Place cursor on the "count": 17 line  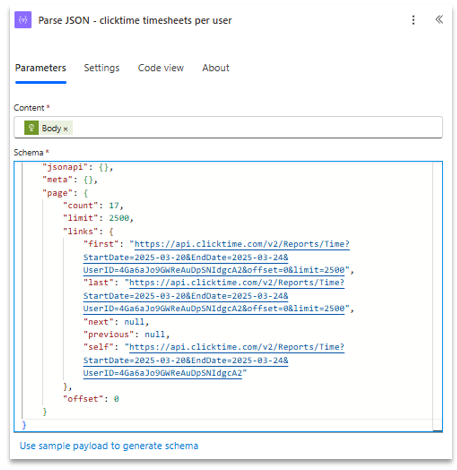coord(93,205)
